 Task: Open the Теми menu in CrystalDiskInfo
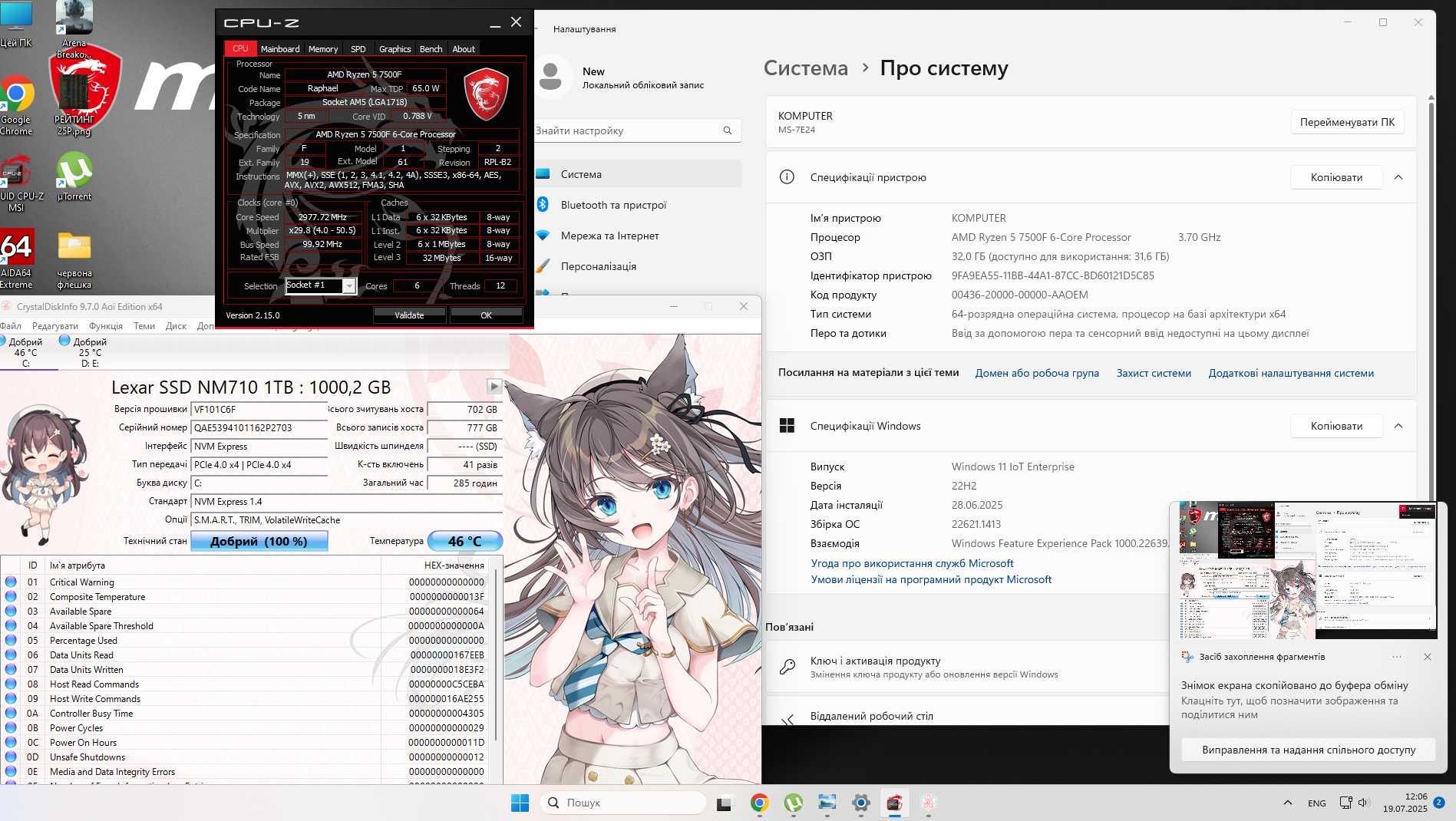[x=144, y=326]
